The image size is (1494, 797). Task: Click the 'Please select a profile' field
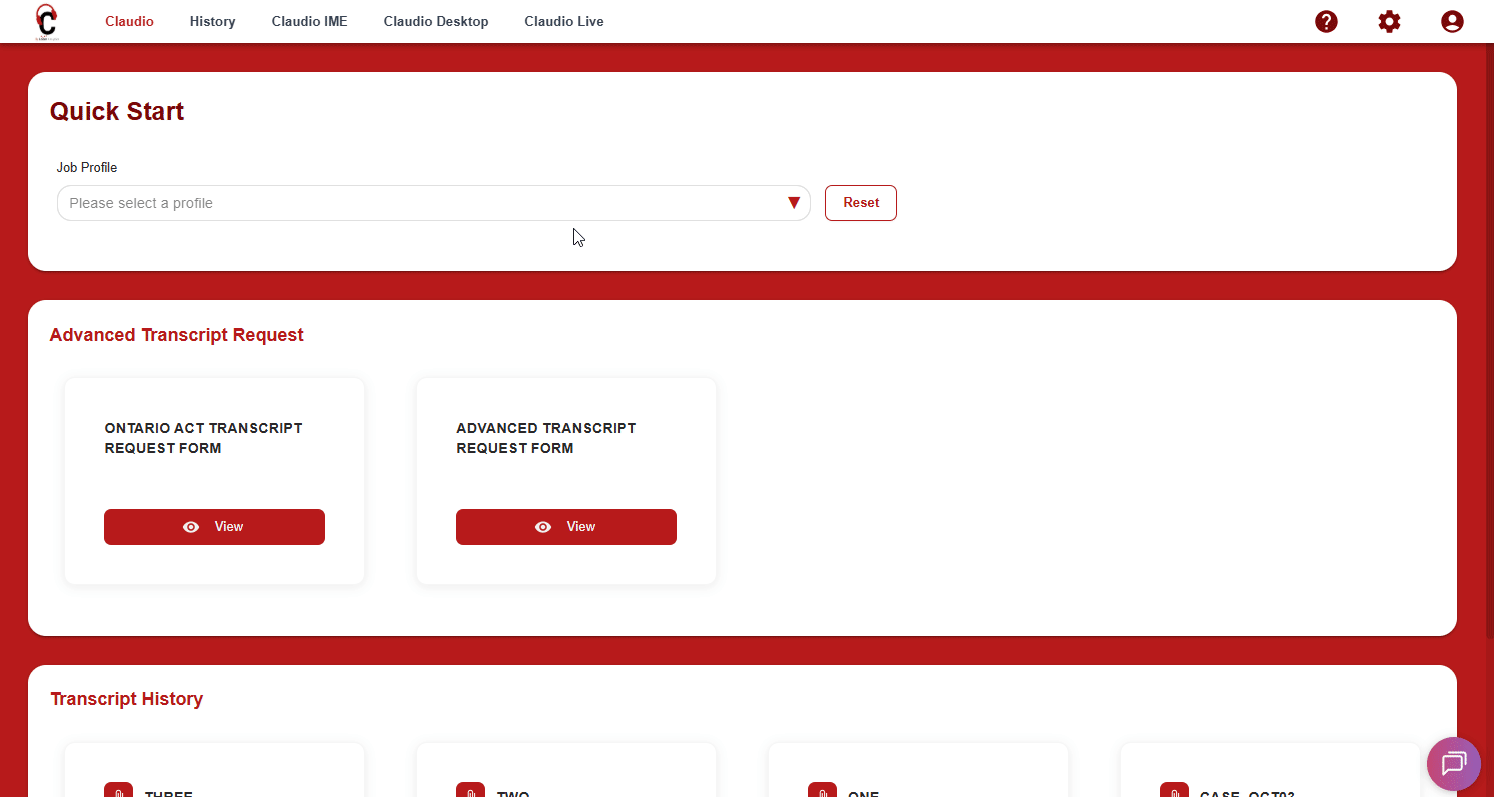420,203
